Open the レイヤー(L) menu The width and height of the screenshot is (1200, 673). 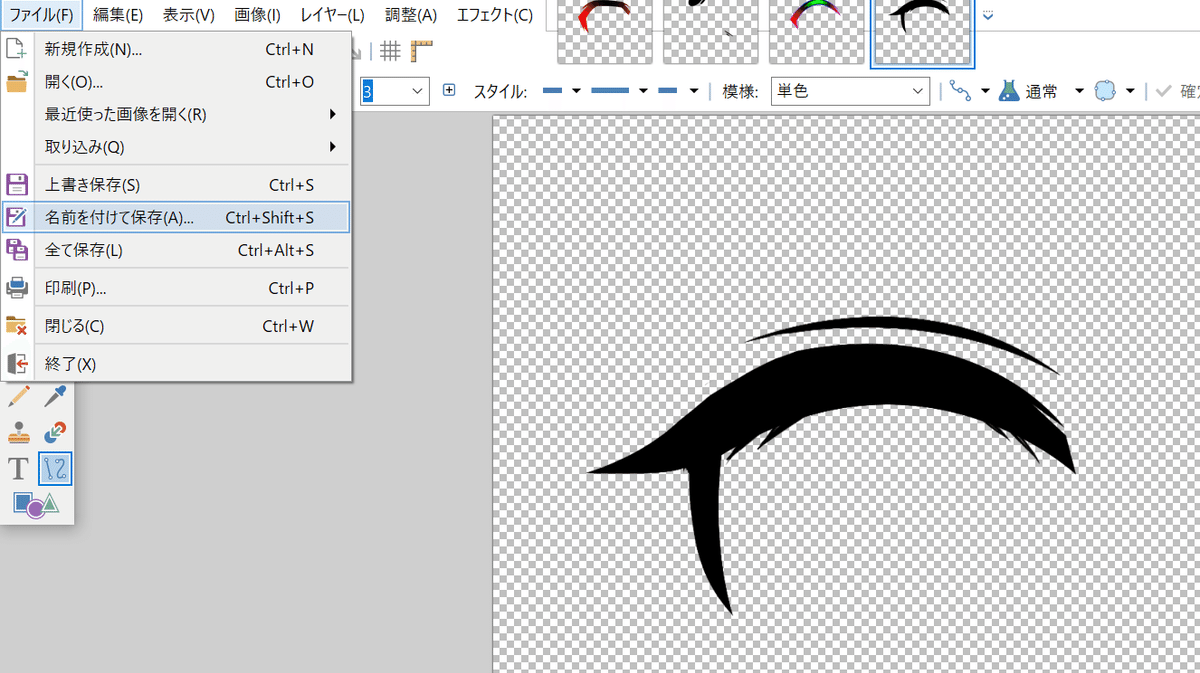[333, 15]
